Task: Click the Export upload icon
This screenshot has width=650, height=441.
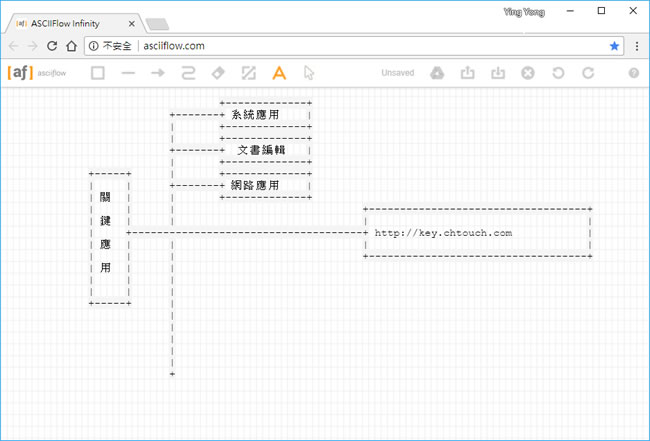Action: (x=467, y=73)
